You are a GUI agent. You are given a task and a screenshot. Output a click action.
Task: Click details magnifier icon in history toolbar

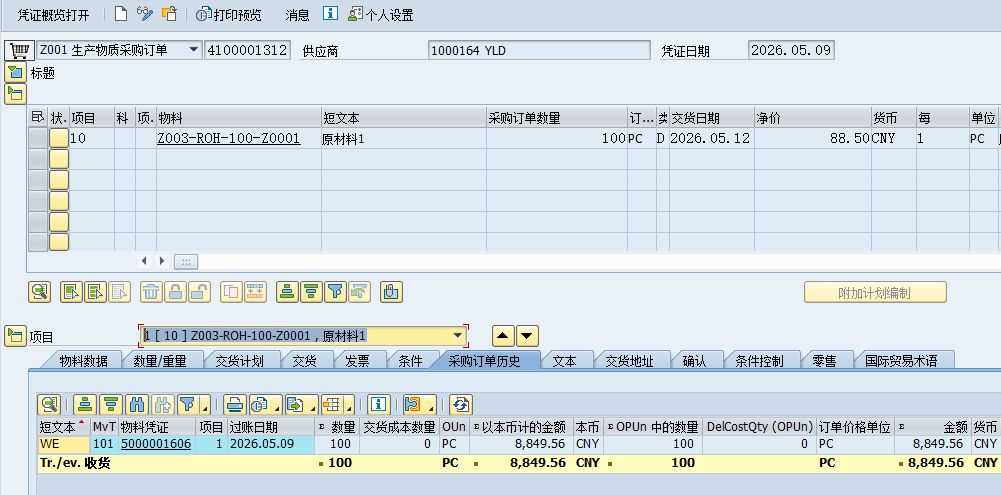click(x=49, y=404)
